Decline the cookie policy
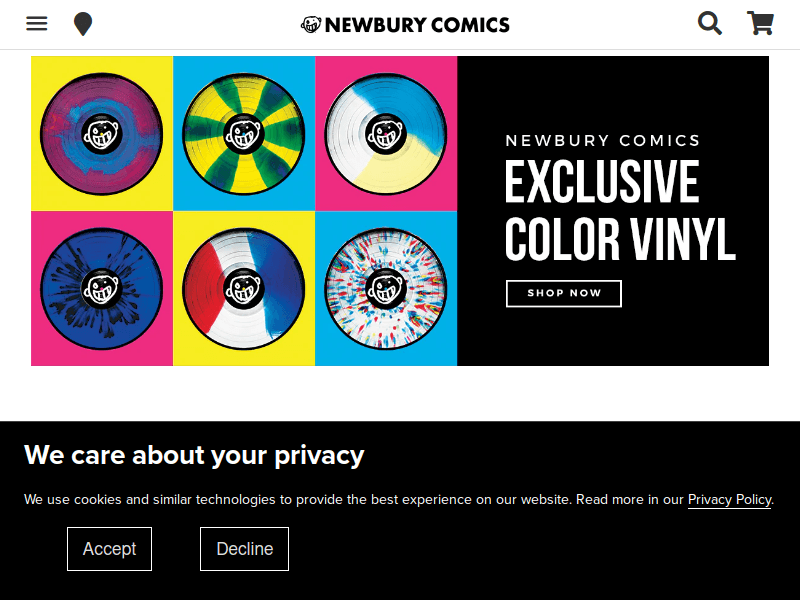The width and height of the screenshot is (800, 600). click(x=244, y=548)
